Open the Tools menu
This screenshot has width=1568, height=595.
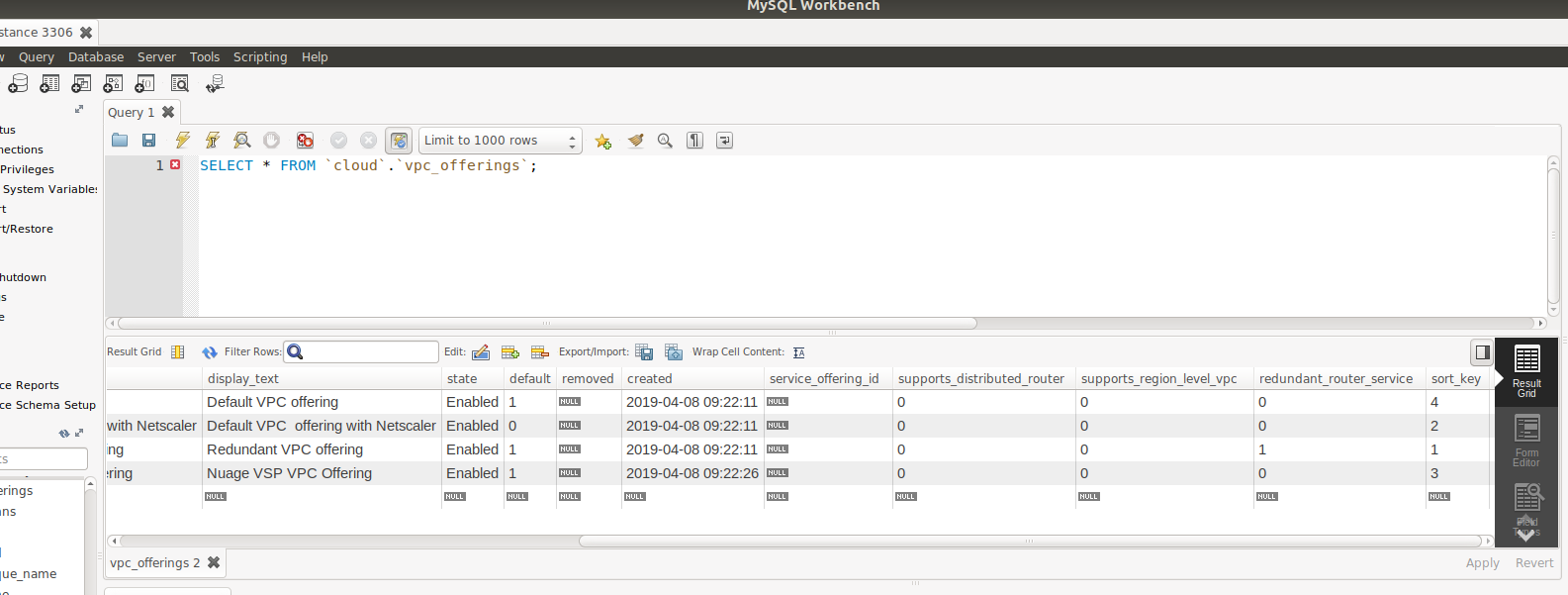pyautogui.click(x=205, y=57)
